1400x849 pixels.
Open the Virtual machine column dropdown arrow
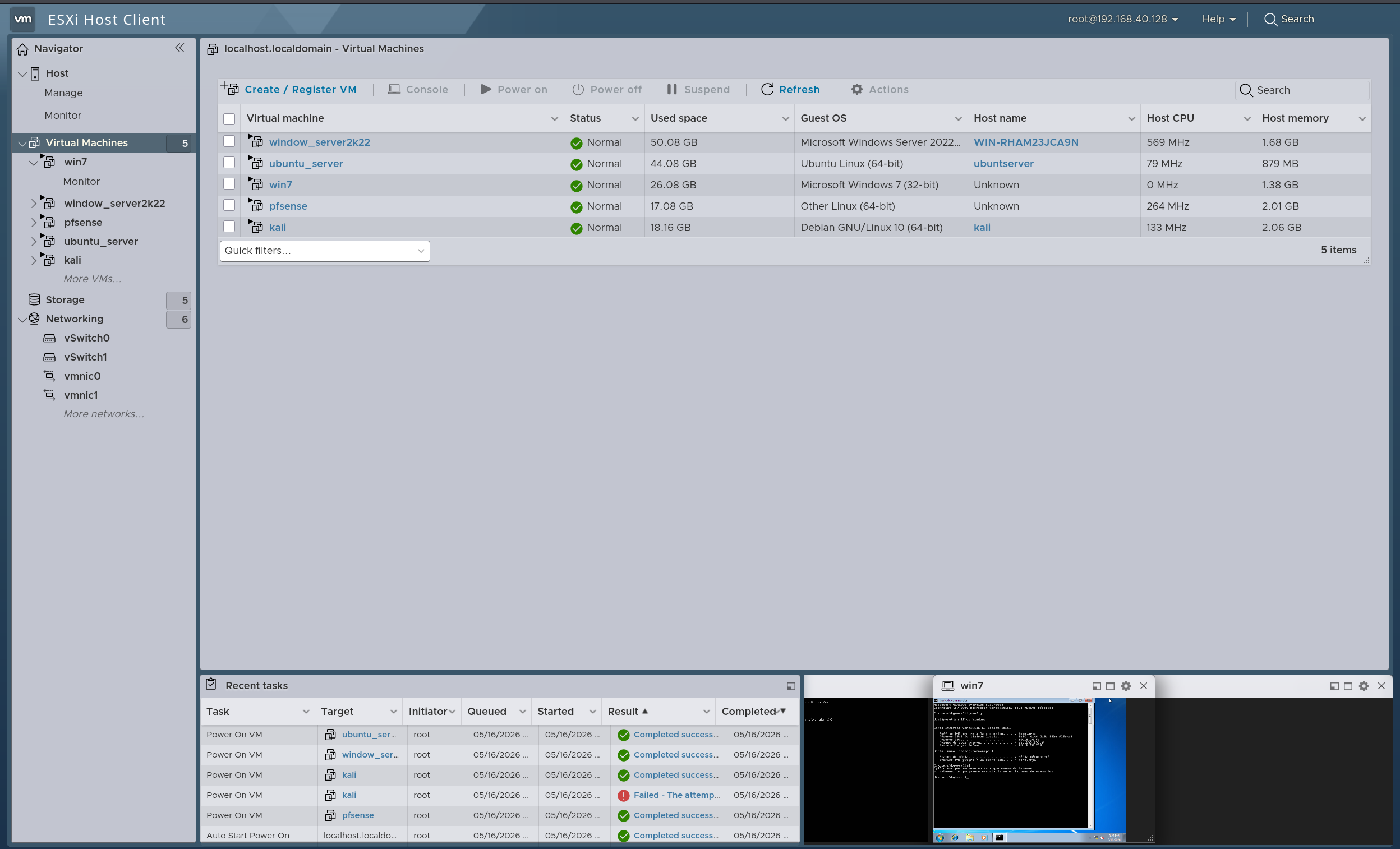554,119
